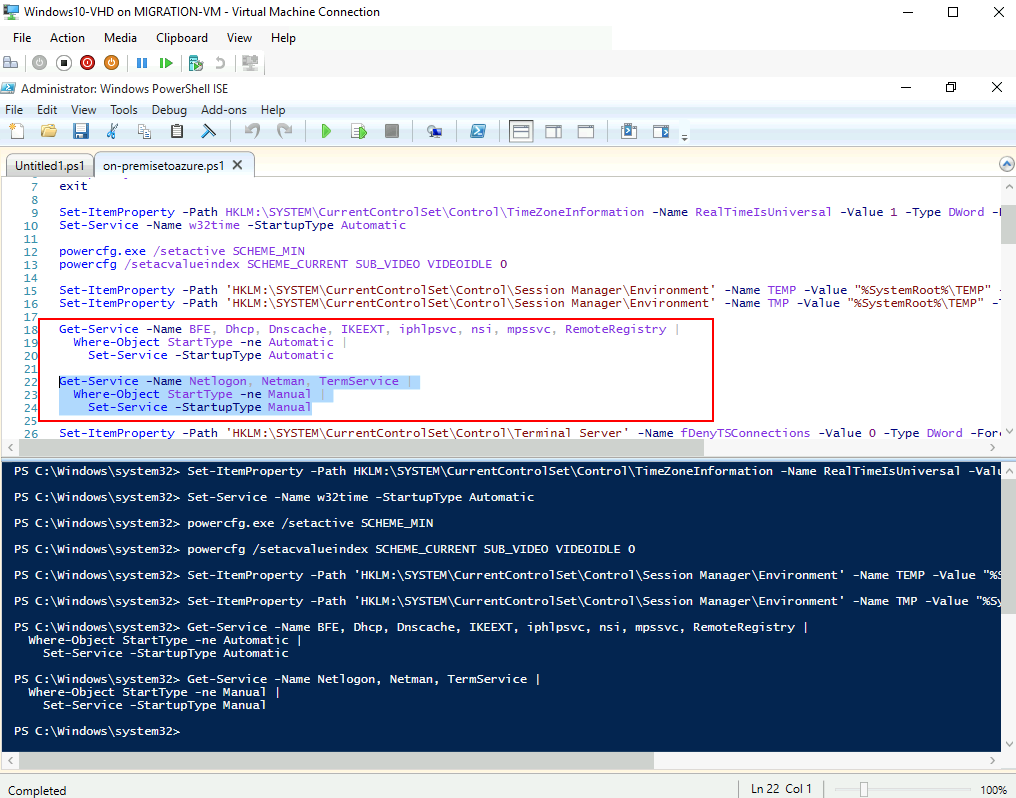Run selection in ISE toolbar

coord(359,131)
